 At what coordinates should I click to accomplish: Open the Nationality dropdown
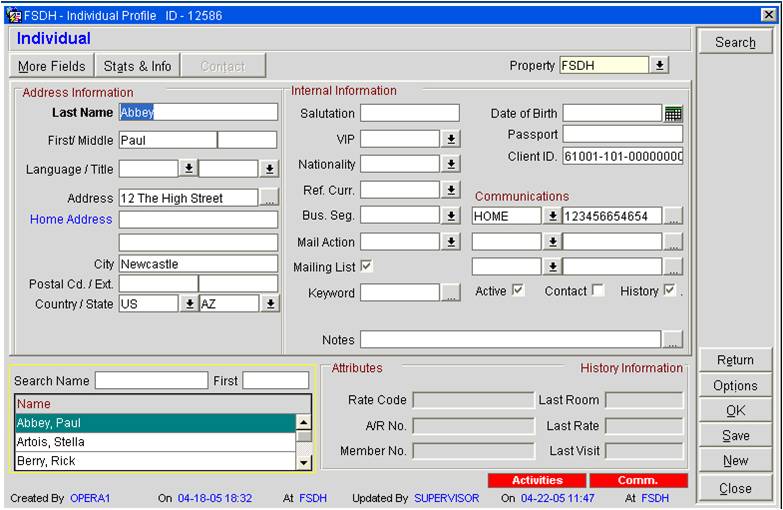point(450,164)
